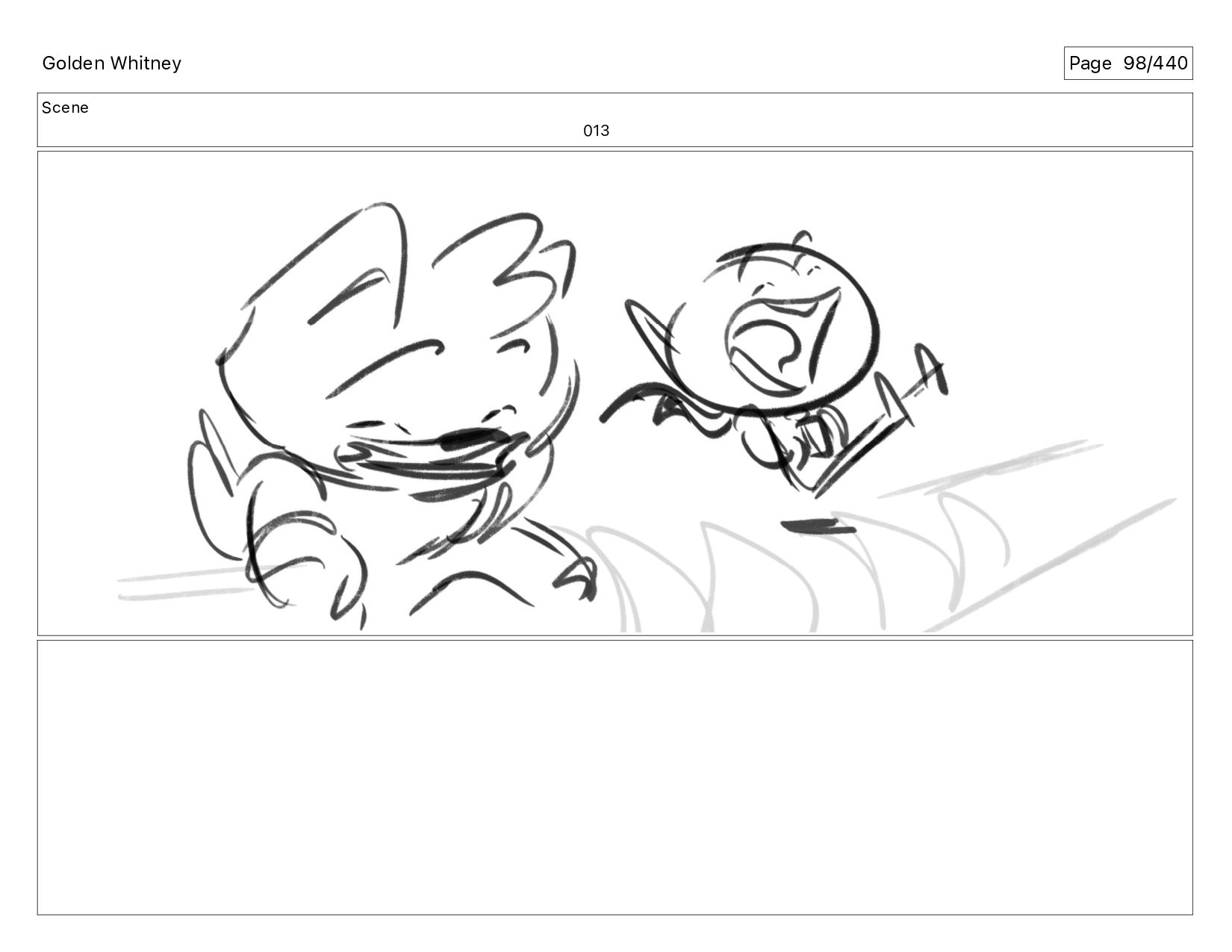Click the 'Page 98/440' page indicator box
The height and width of the screenshot is (952, 1232).
(x=1127, y=63)
